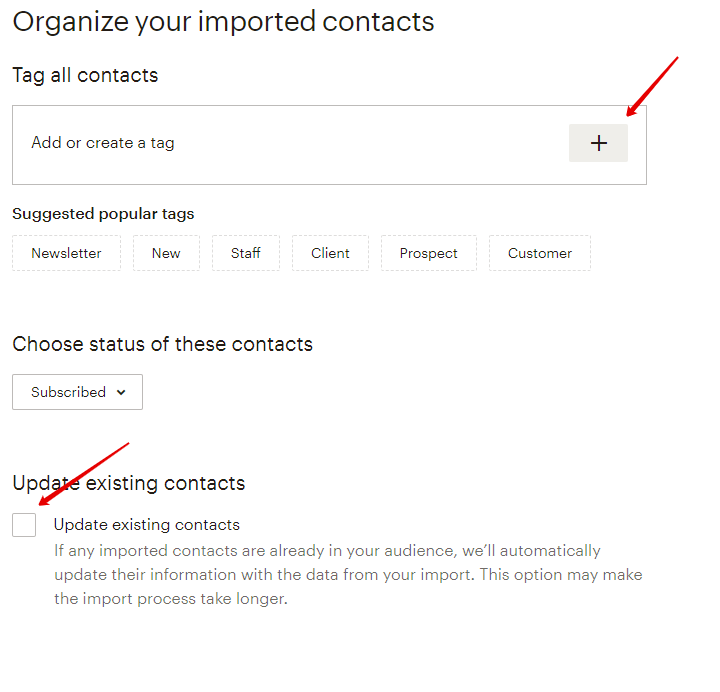
Task: Click the 'Update existing contacts' checkbox label
Action: 147,525
